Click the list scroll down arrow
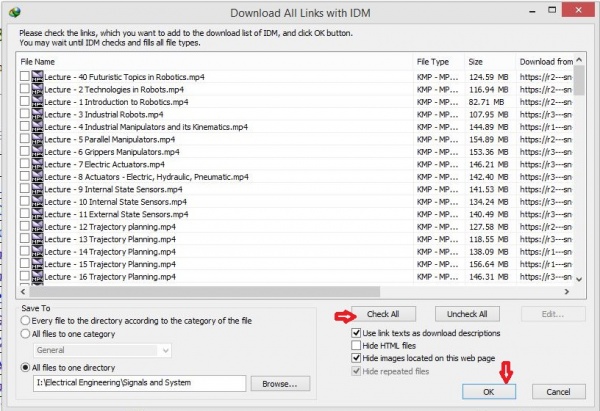Screen dimensions: 600x411 point(579,279)
